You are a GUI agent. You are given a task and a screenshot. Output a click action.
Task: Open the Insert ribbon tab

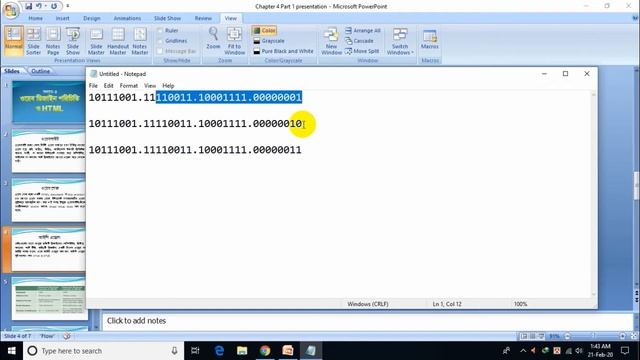click(x=62, y=18)
